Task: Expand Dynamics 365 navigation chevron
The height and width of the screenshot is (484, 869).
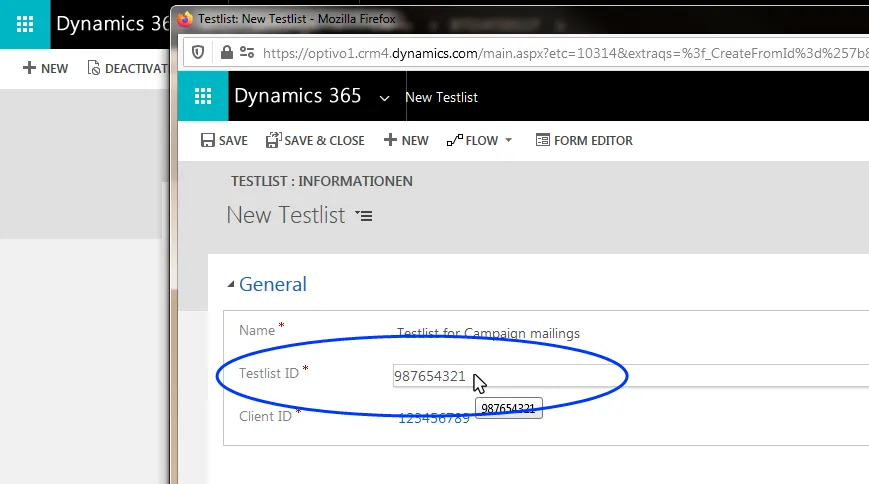Action: (x=384, y=98)
